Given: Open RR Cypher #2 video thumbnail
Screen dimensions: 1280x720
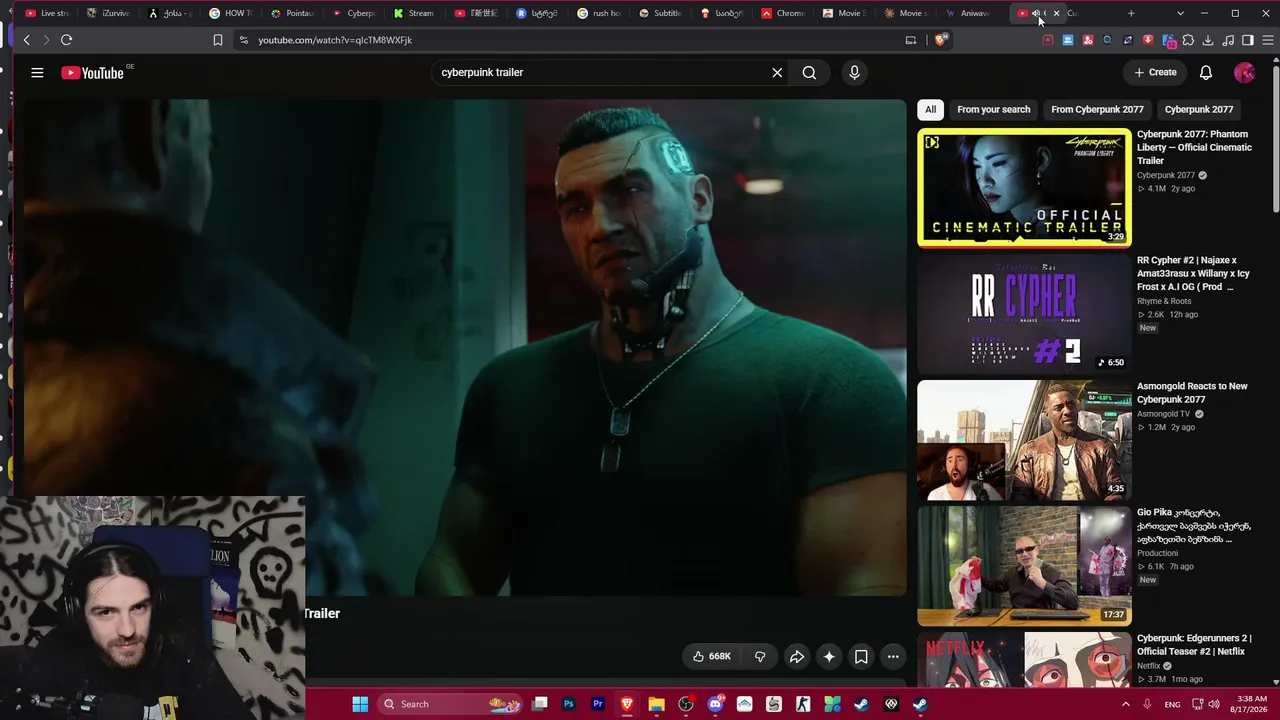Looking at the screenshot, I should pyautogui.click(x=1024, y=313).
